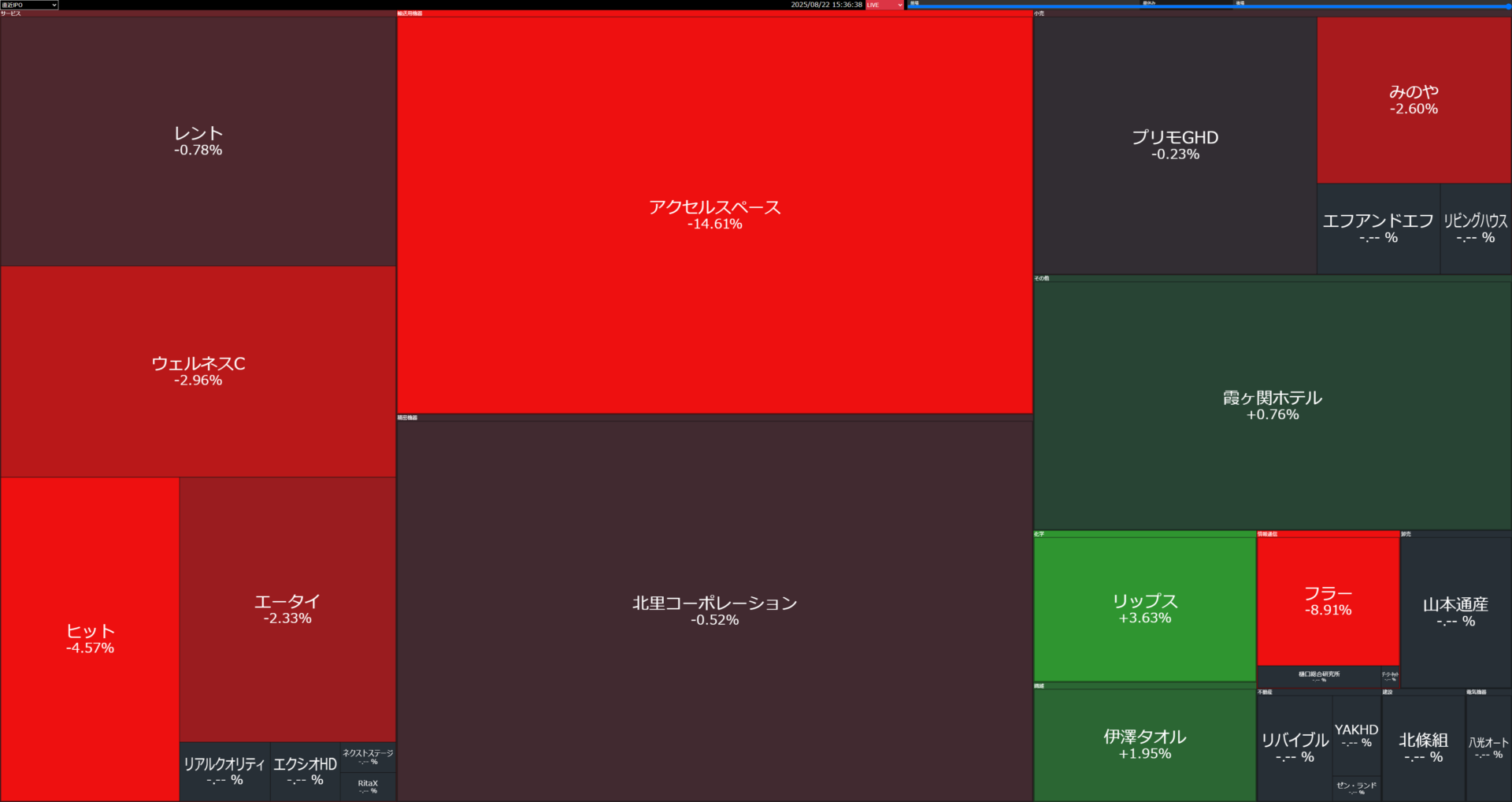Image resolution: width=1512 pixels, height=802 pixels.
Task: Select the リビングハウス tile
Action: coord(1476,228)
